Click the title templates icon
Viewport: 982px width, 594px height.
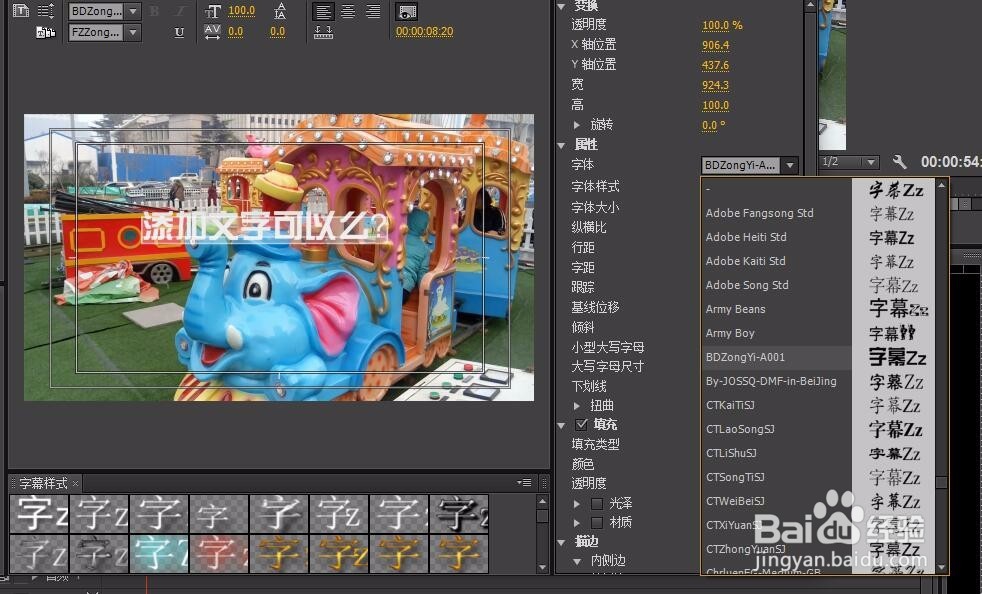tap(46, 32)
